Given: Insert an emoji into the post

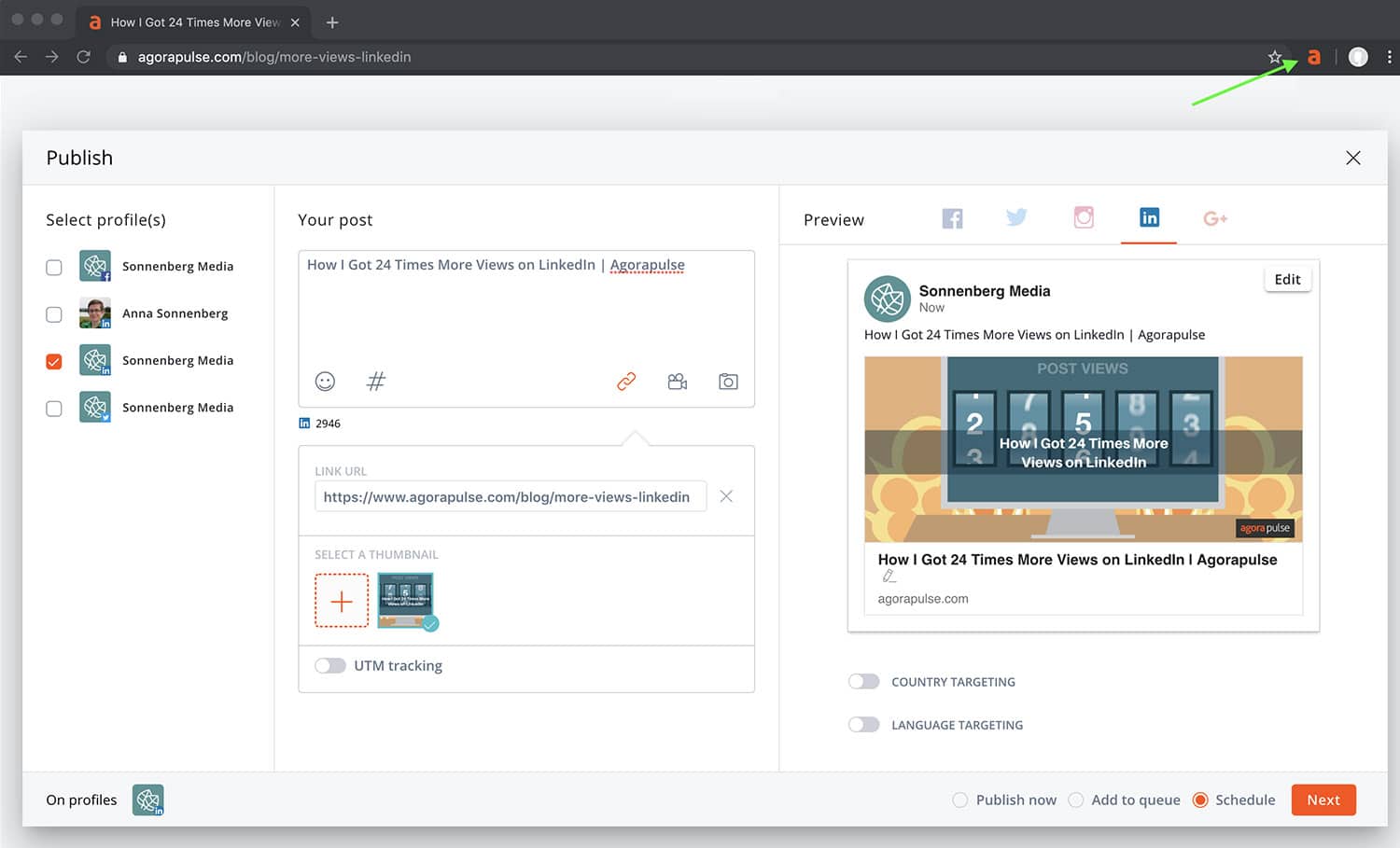Looking at the screenshot, I should click(325, 381).
